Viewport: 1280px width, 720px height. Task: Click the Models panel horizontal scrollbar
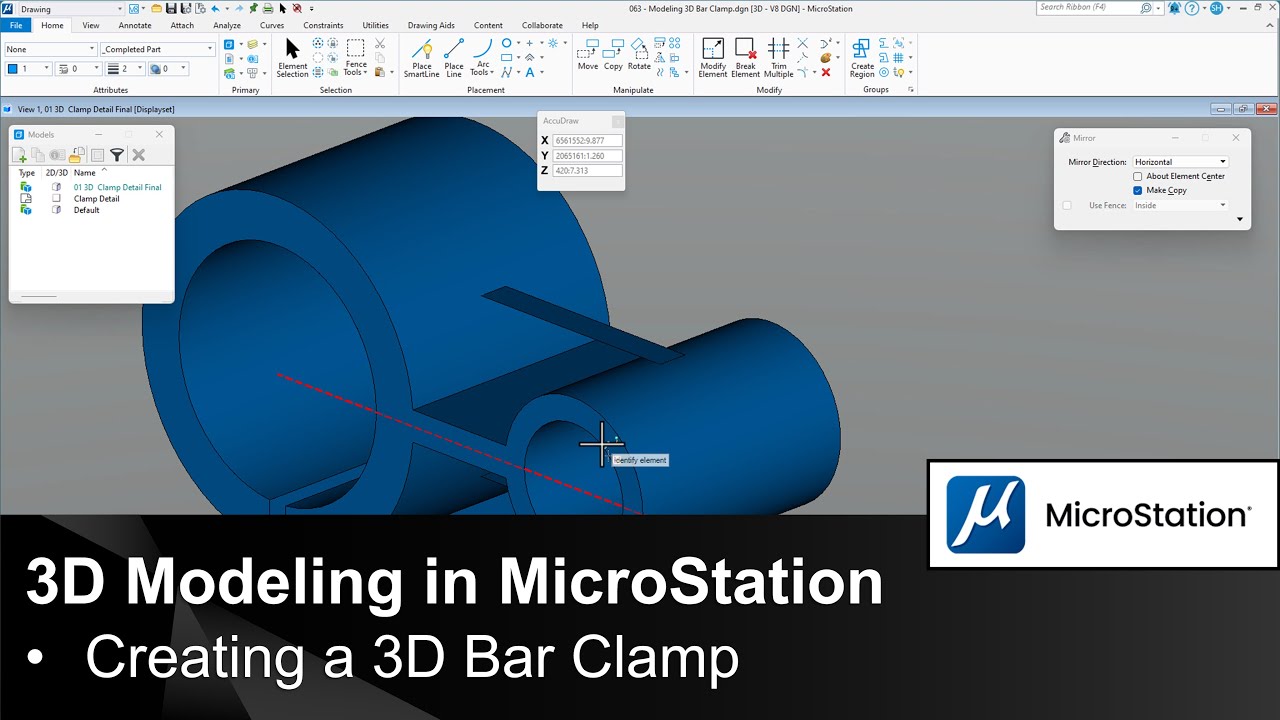(39, 296)
